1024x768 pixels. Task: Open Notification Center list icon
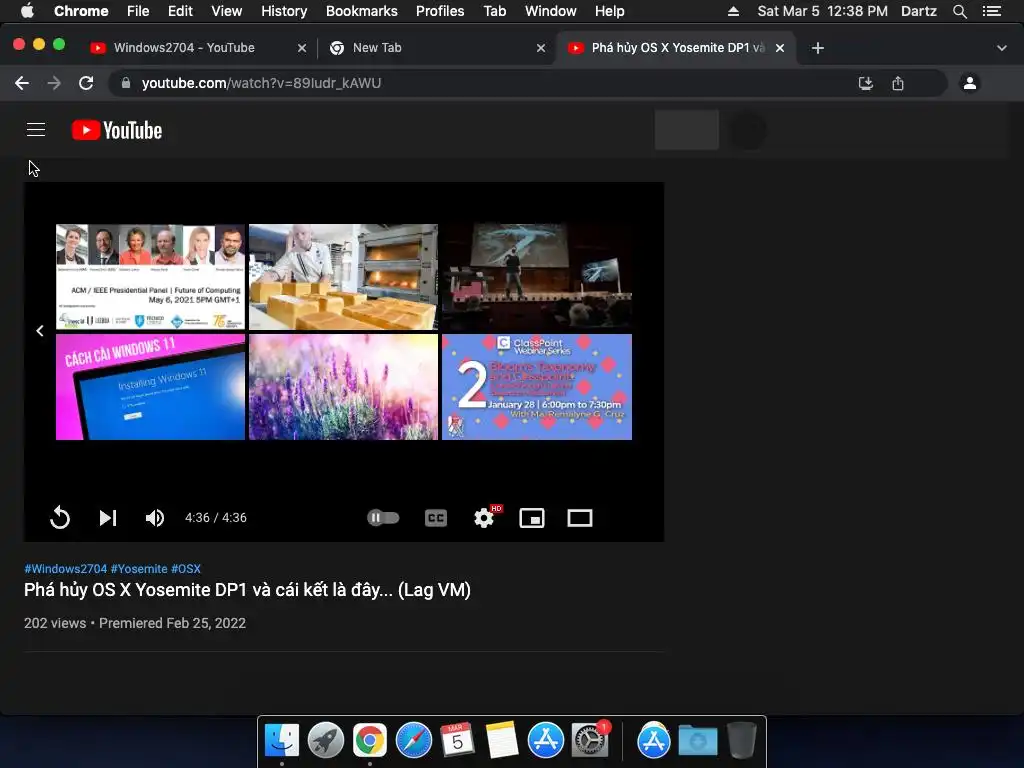pos(991,11)
